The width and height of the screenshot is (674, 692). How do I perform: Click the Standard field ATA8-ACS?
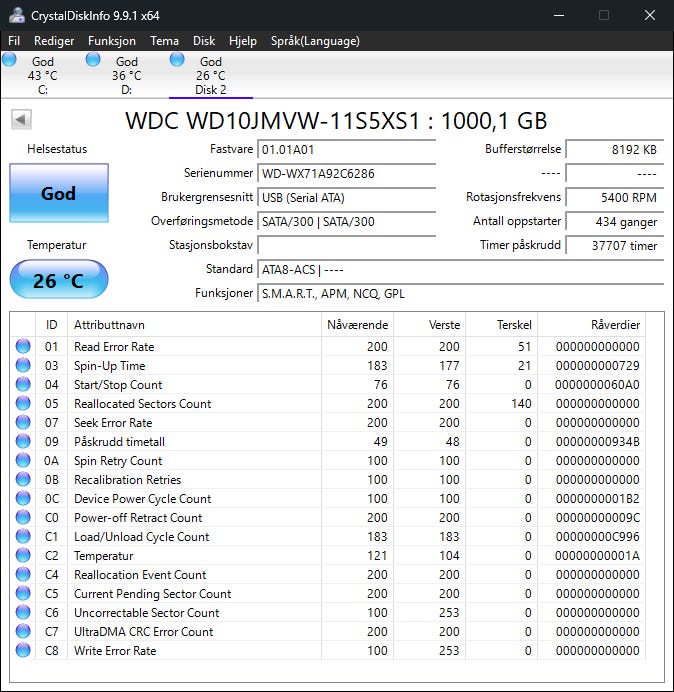(x=460, y=269)
